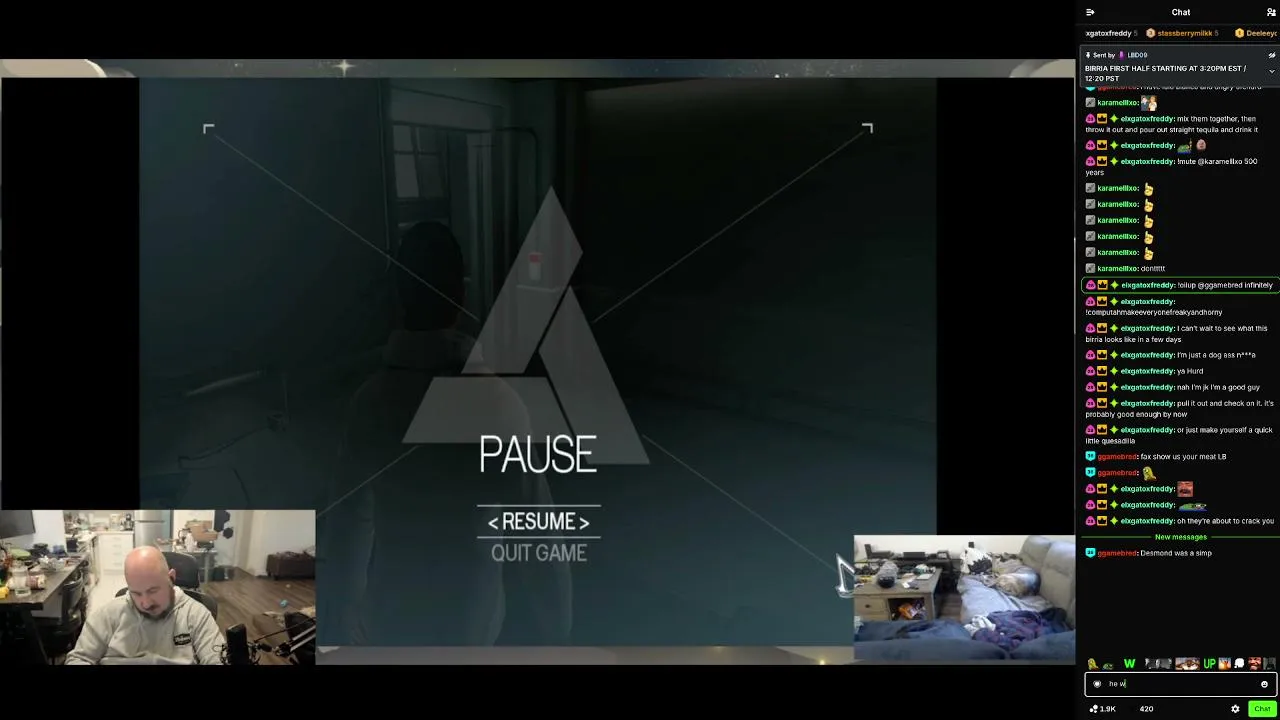1280x720 pixels.
Task: Click the '!mute @karamelllxo 500 years' message
Action: coord(1171,166)
